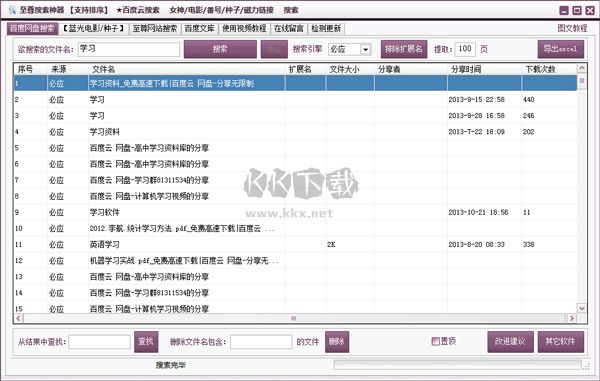
Task: Select the 英语学习 result row
Action: 295,244
